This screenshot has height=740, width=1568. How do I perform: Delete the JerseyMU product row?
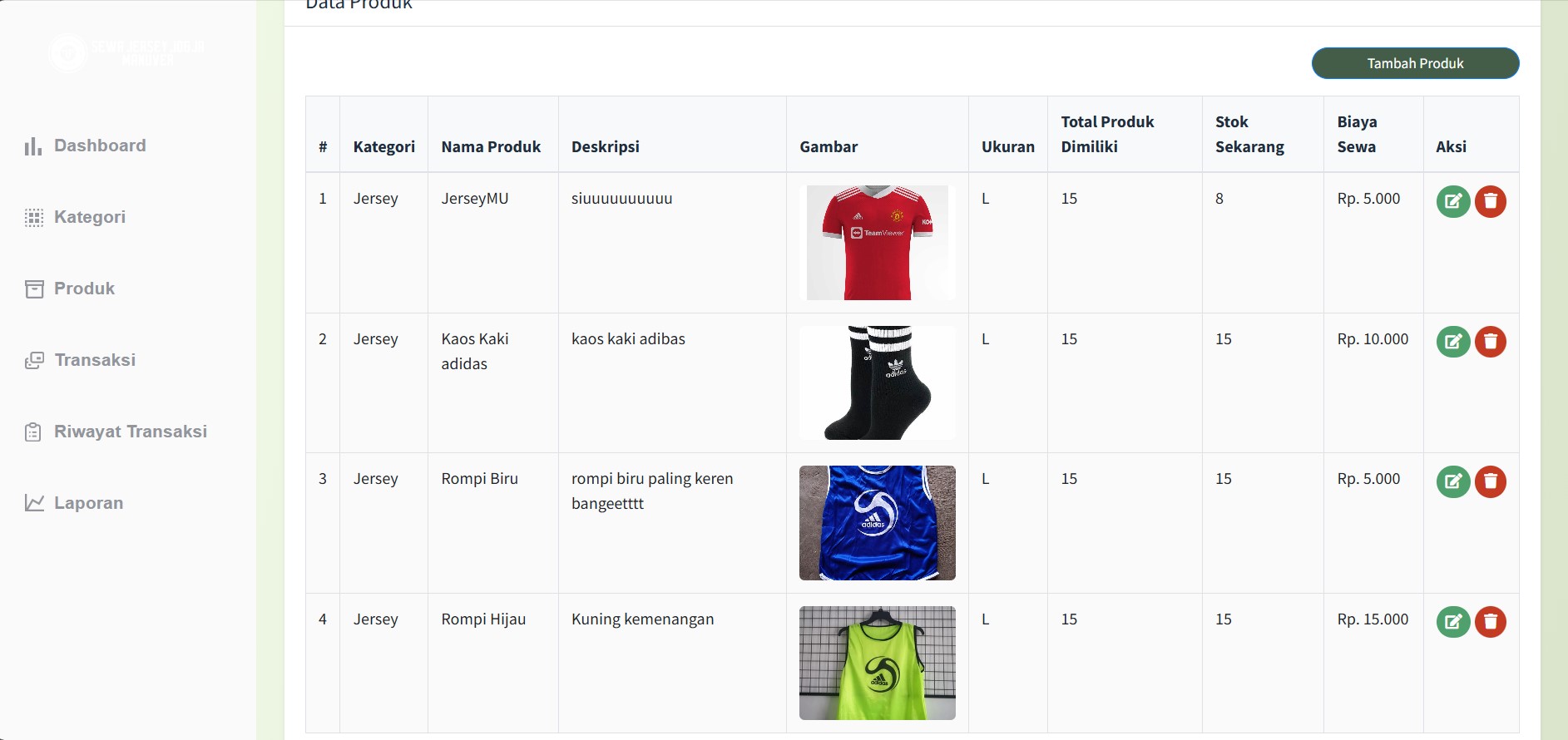(x=1491, y=201)
